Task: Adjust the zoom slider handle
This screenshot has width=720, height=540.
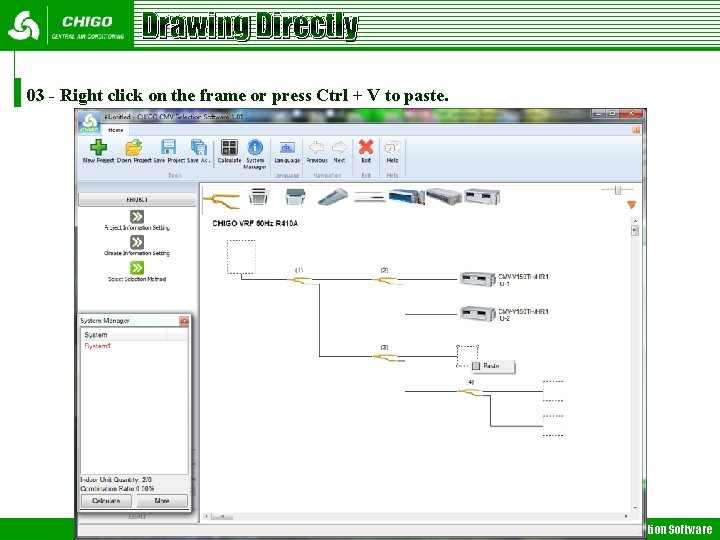Action: click(x=618, y=190)
